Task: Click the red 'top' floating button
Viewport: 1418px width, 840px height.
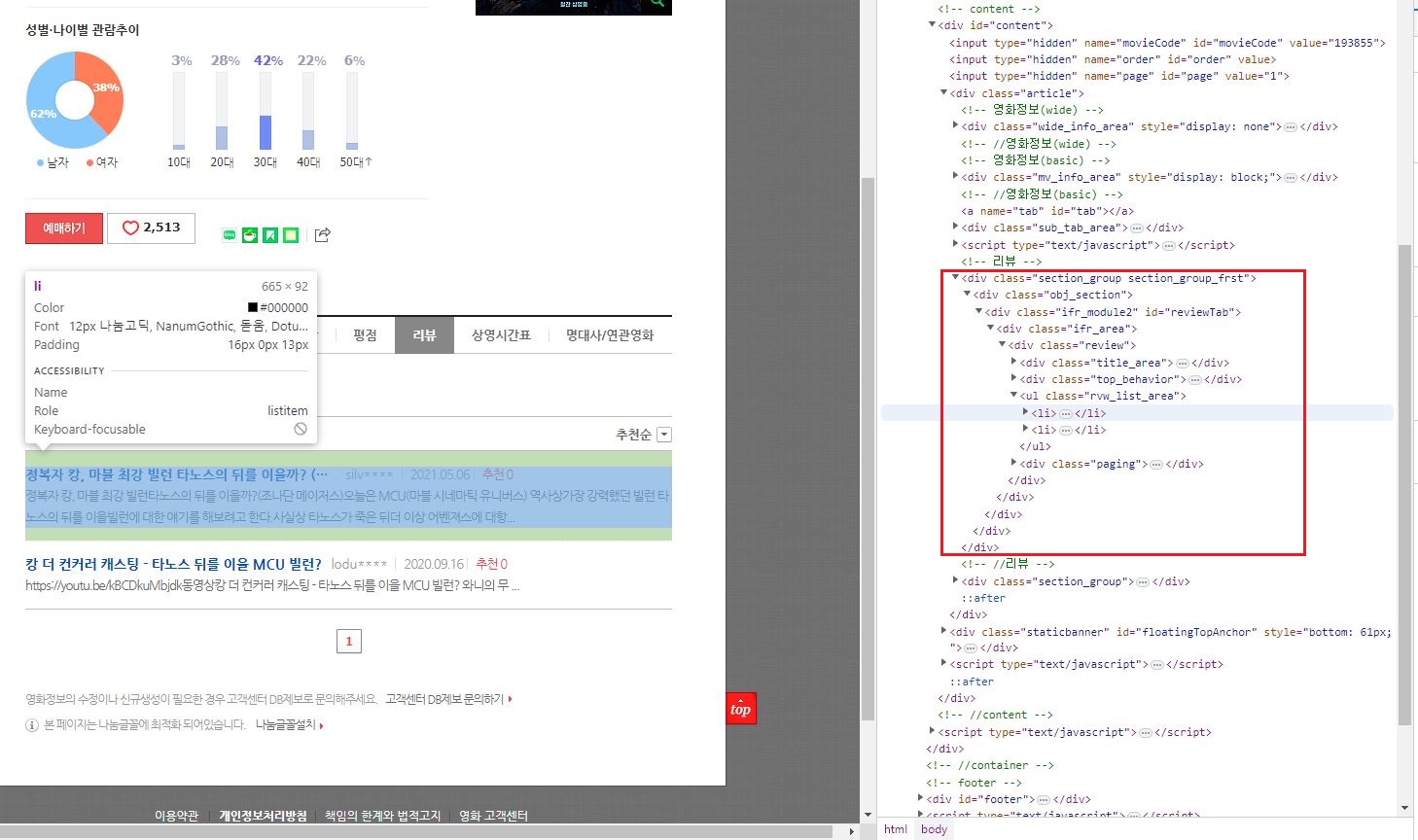Action: tap(741, 709)
